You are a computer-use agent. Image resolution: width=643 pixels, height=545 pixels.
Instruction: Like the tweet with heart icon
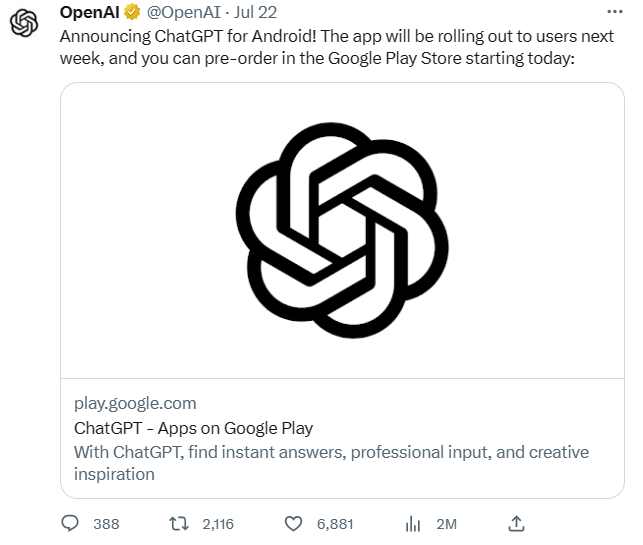pos(293,524)
